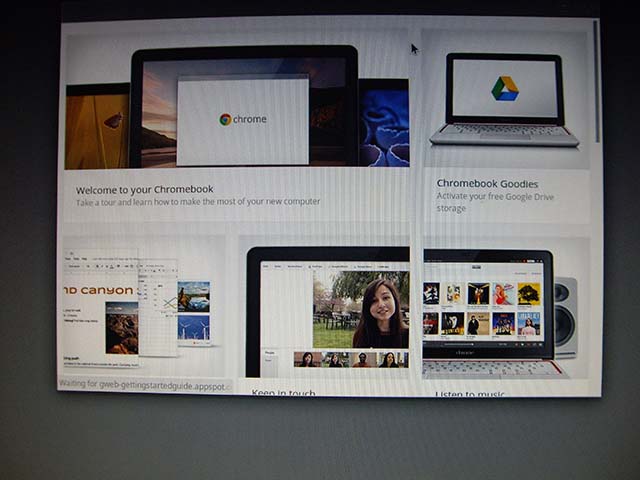Viewport: 640px width, 480px height.
Task: Click the Listen to music label
Action: point(472,394)
